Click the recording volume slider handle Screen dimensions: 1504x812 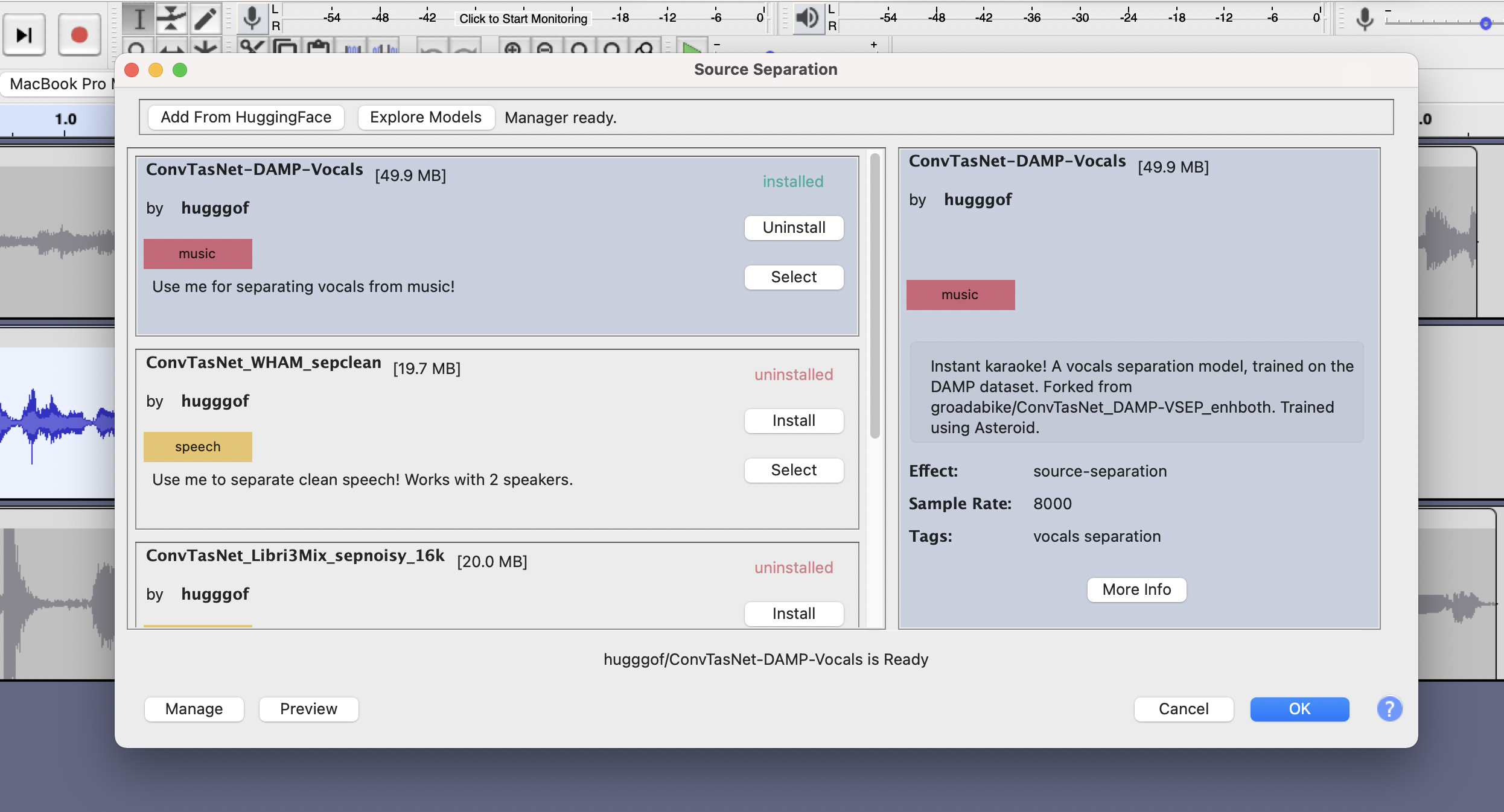point(1485,23)
